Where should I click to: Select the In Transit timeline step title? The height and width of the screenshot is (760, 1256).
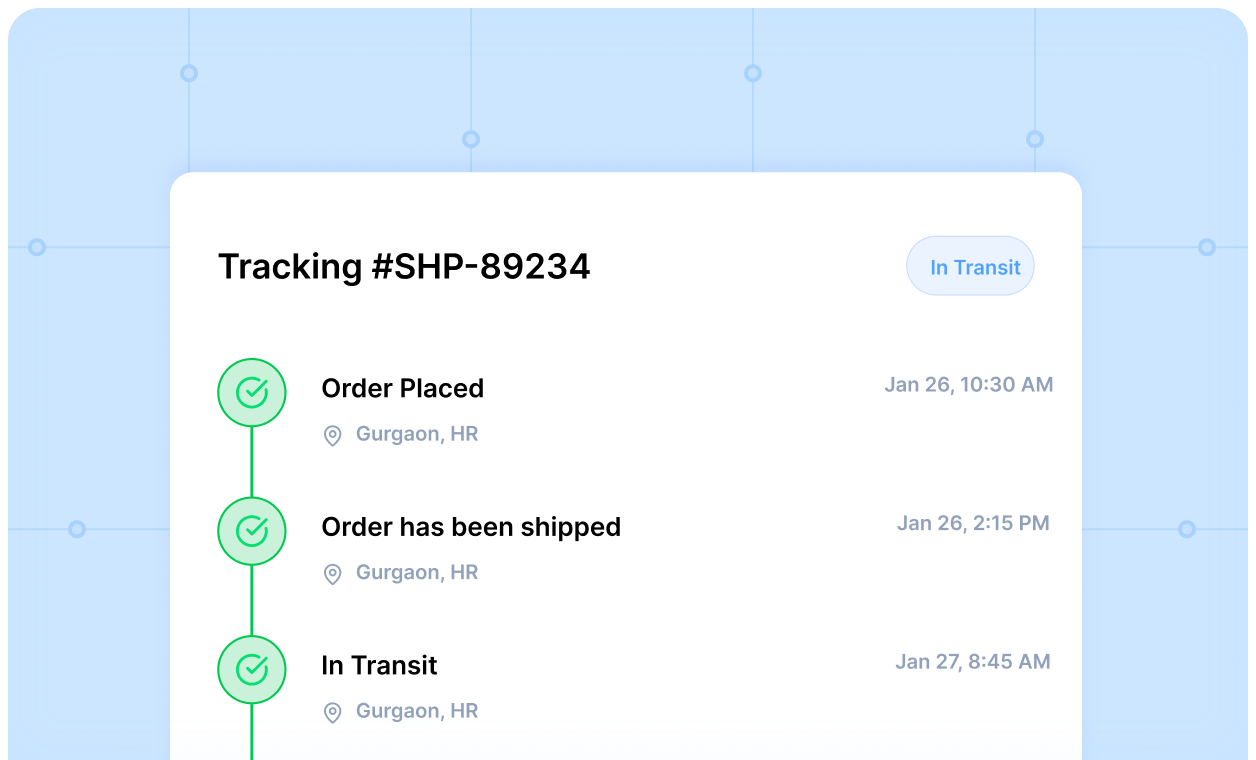click(379, 665)
